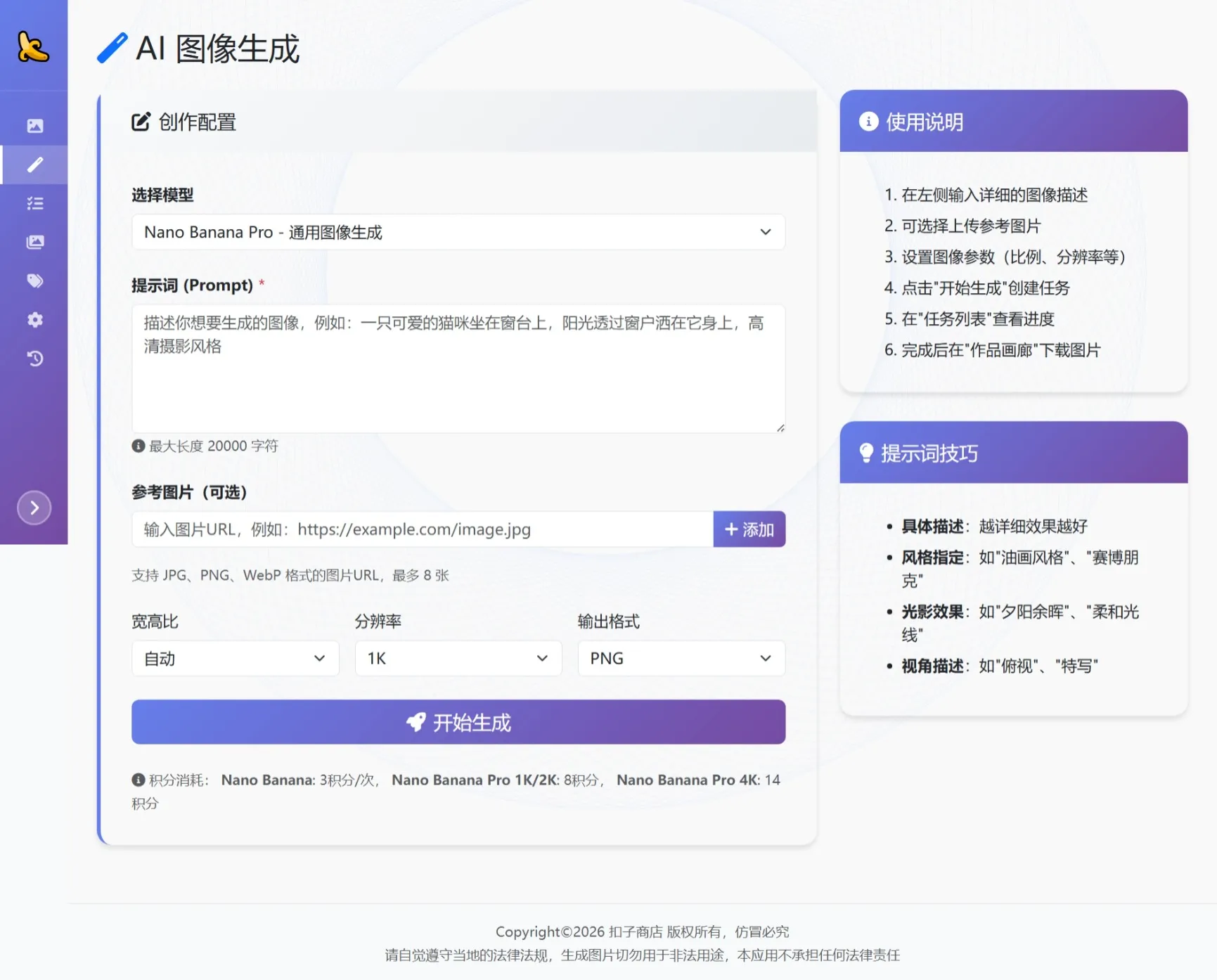Image resolution: width=1217 pixels, height=980 pixels.
Task: Open the 分辨率 resolution dropdown
Action: tap(458, 658)
